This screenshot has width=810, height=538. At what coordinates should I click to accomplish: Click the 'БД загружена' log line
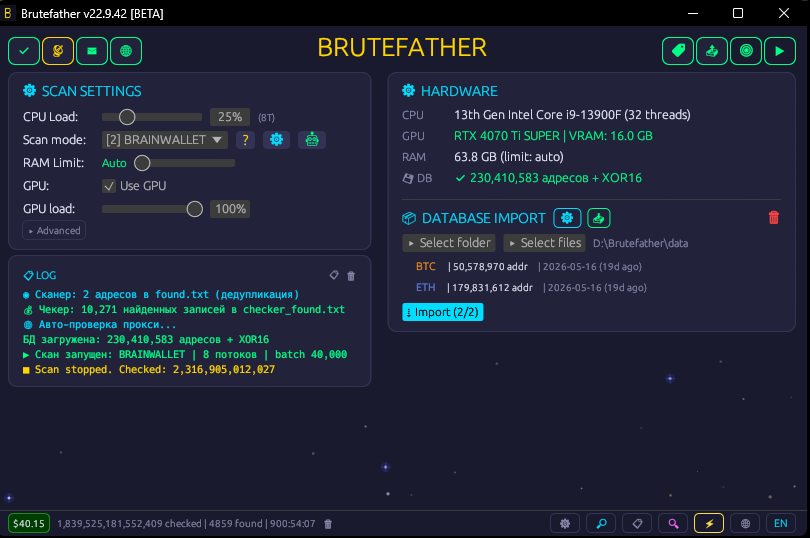[x=146, y=340]
